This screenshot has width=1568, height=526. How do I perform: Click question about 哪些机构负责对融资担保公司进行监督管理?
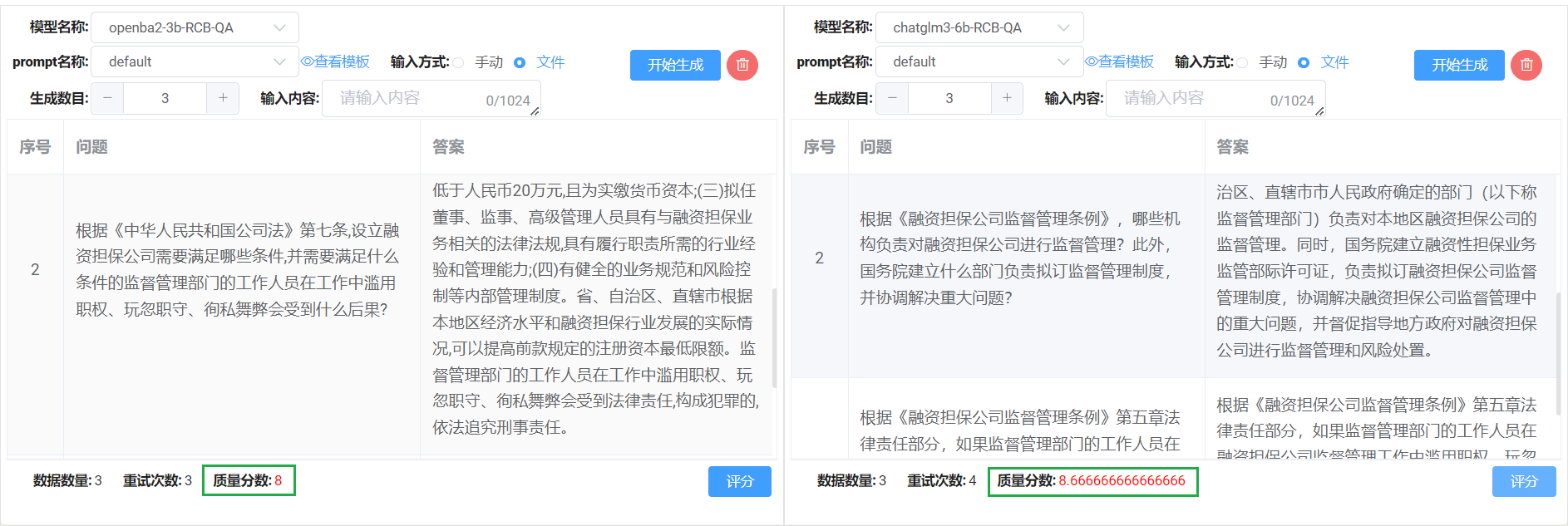(x=1020, y=258)
